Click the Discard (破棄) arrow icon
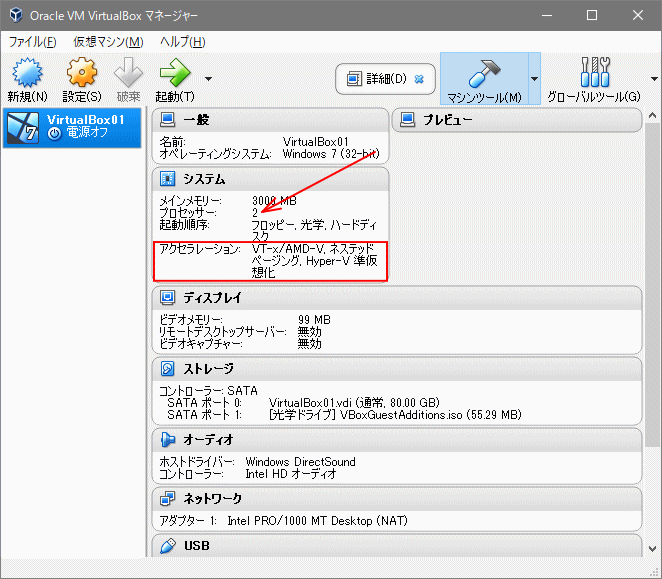Image resolution: width=662 pixels, height=579 pixels. coord(128,73)
